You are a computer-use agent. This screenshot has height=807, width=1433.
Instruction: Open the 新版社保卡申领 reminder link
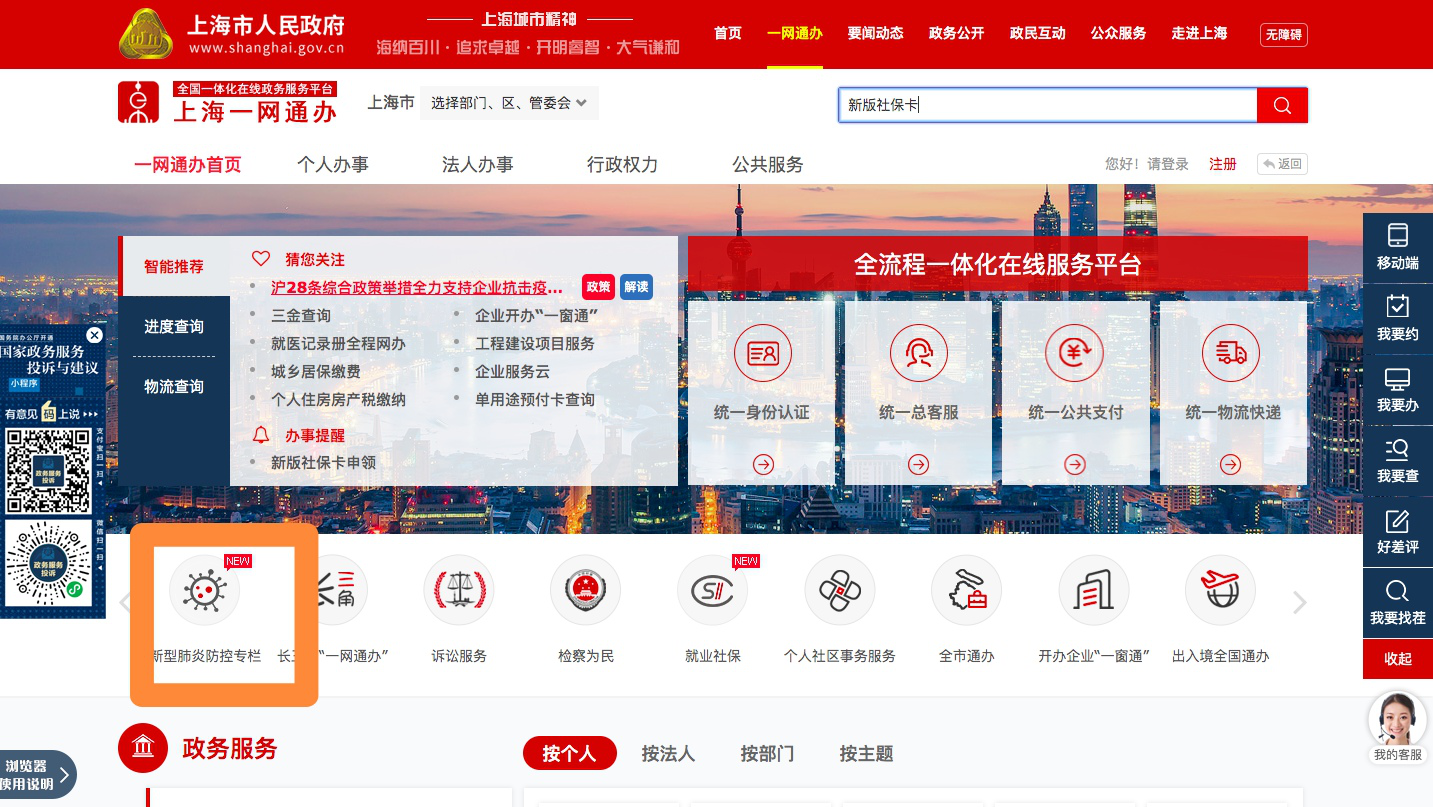pos(324,463)
